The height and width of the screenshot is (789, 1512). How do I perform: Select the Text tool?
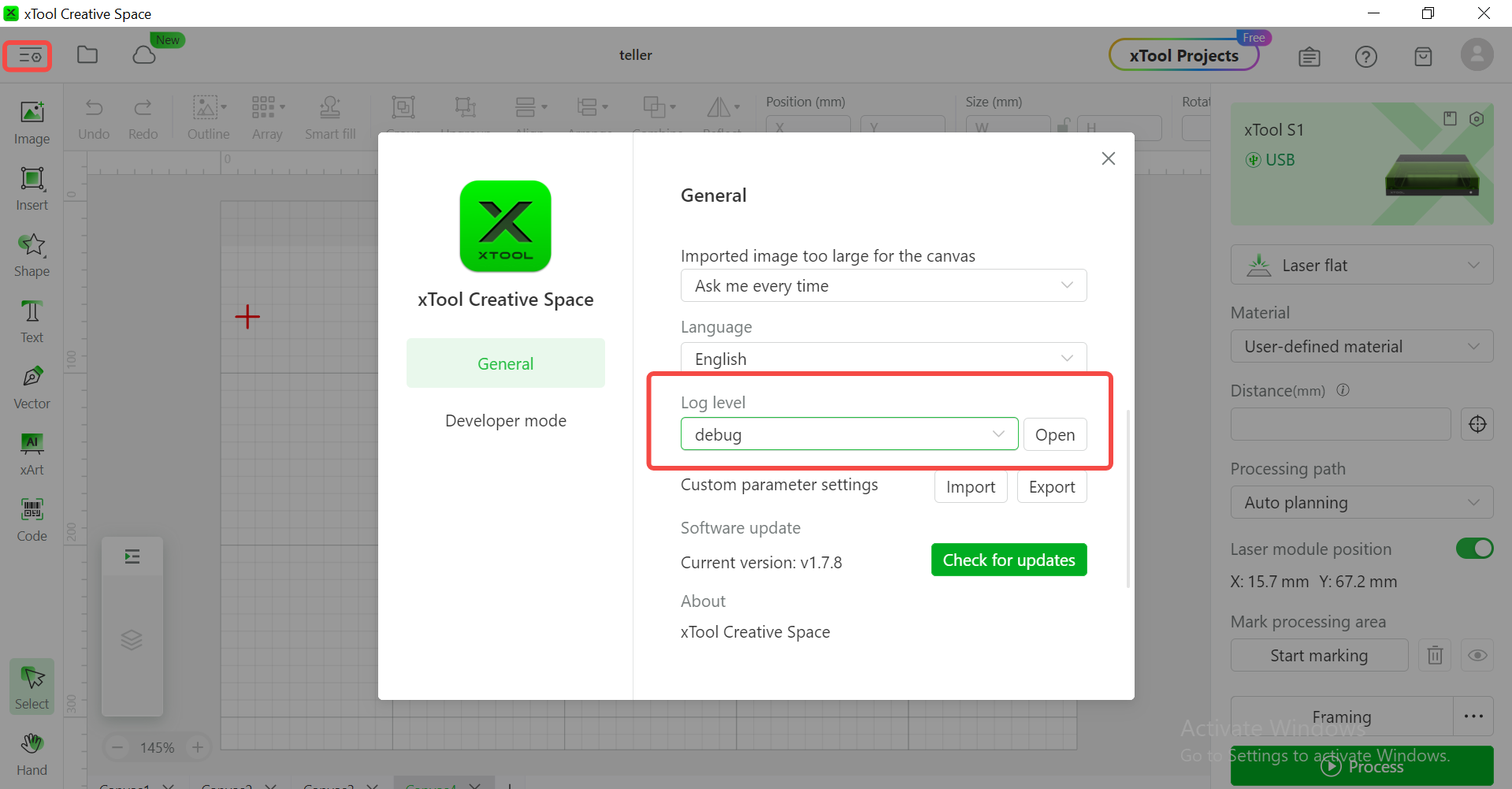click(32, 322)
